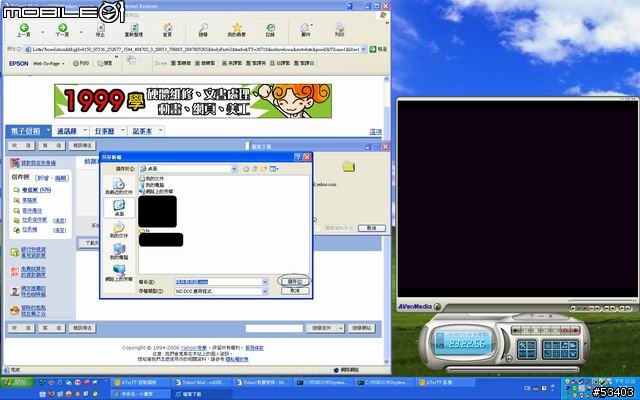This screenshot has height=400, width=640.
Task: Switch to the 行事曆 tab
Action: 104,131
